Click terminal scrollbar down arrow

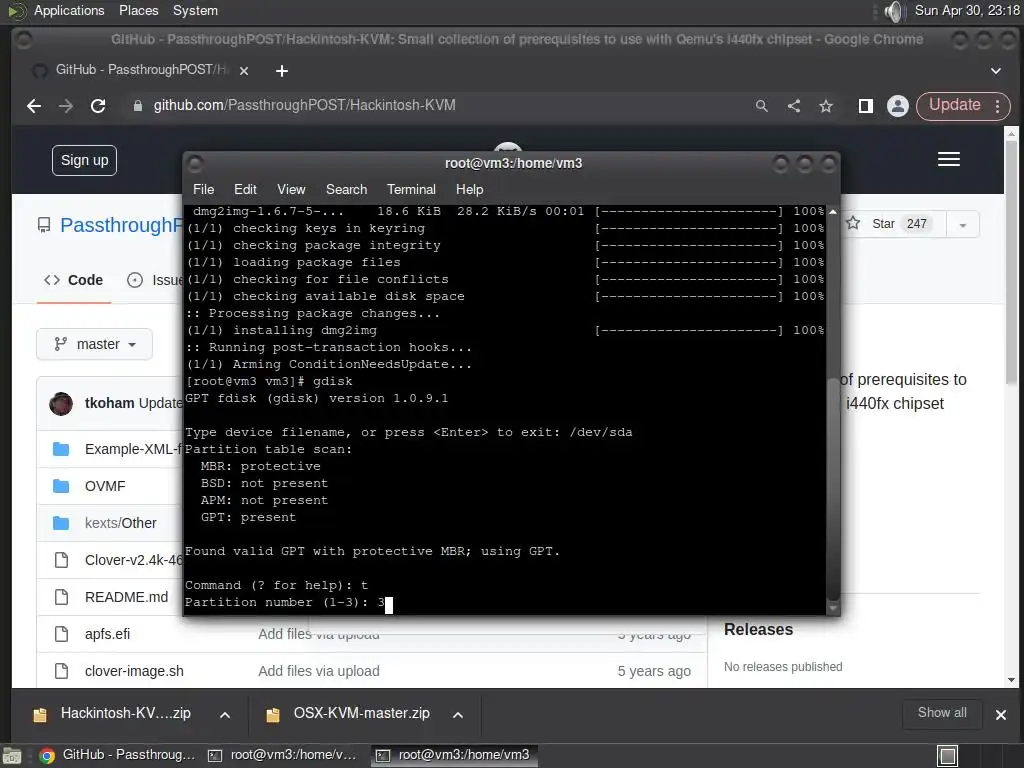(x=833, y=608)
